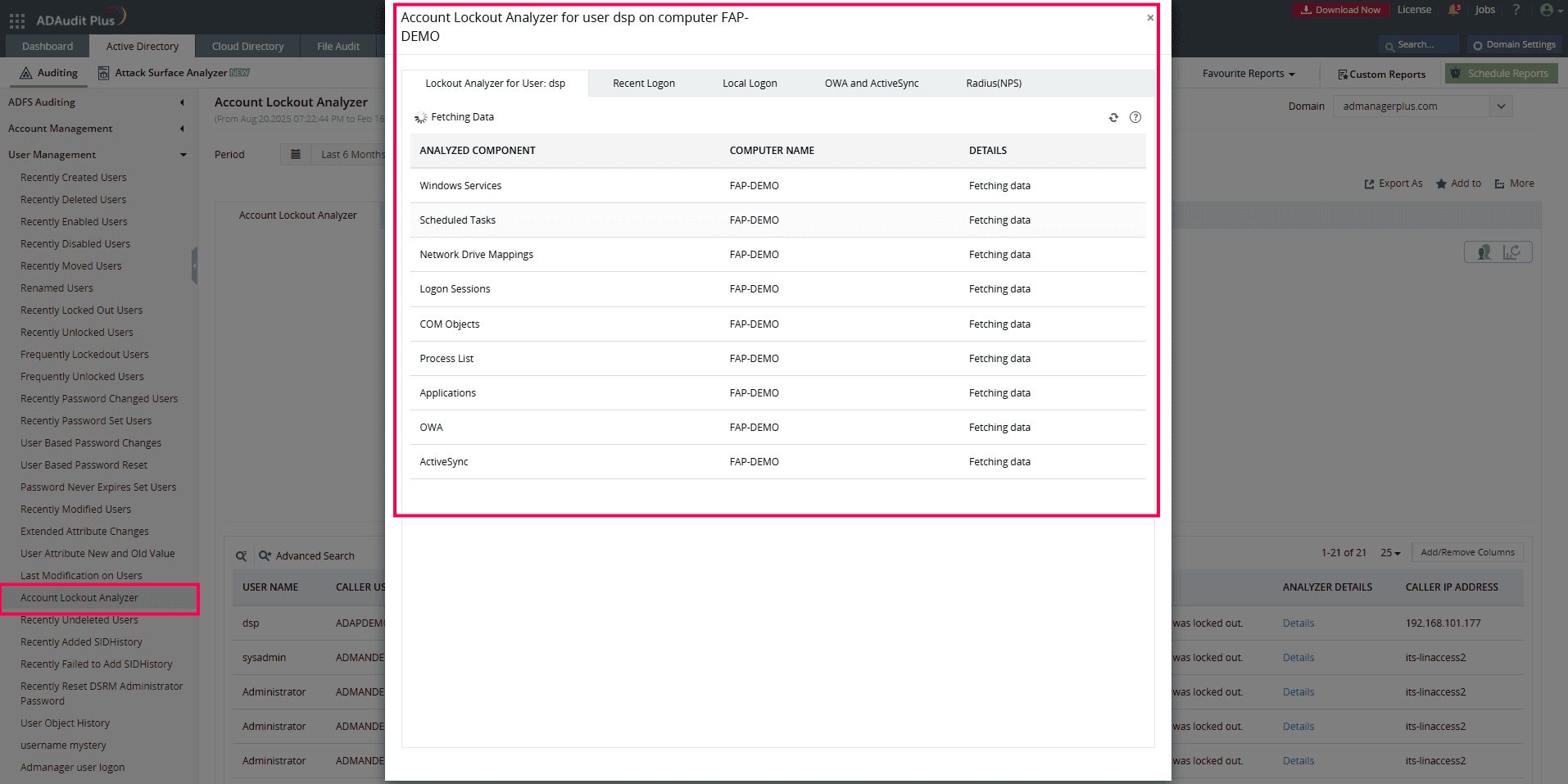
Task: Click the Export As icon
Action: pos(1369,184)
